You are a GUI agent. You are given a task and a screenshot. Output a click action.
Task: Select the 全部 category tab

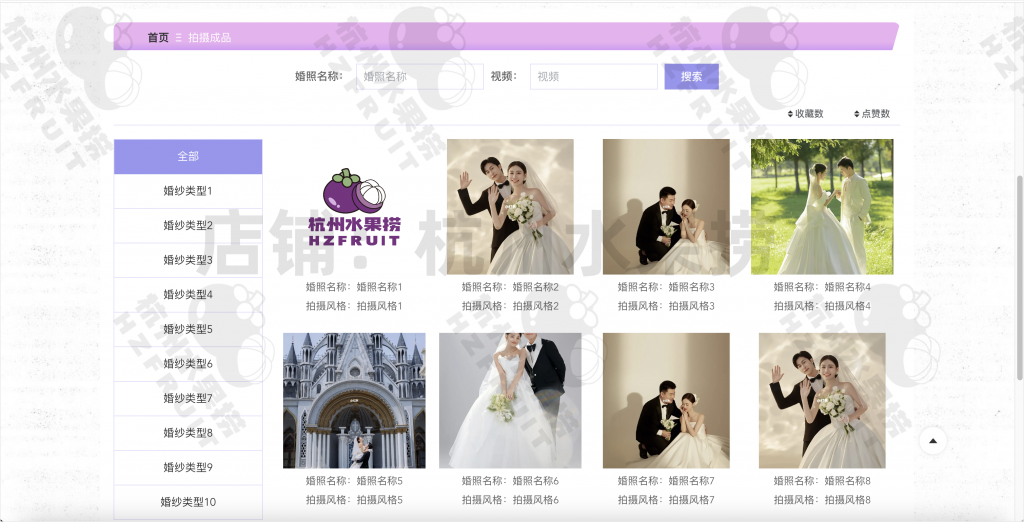pos(188,156)
